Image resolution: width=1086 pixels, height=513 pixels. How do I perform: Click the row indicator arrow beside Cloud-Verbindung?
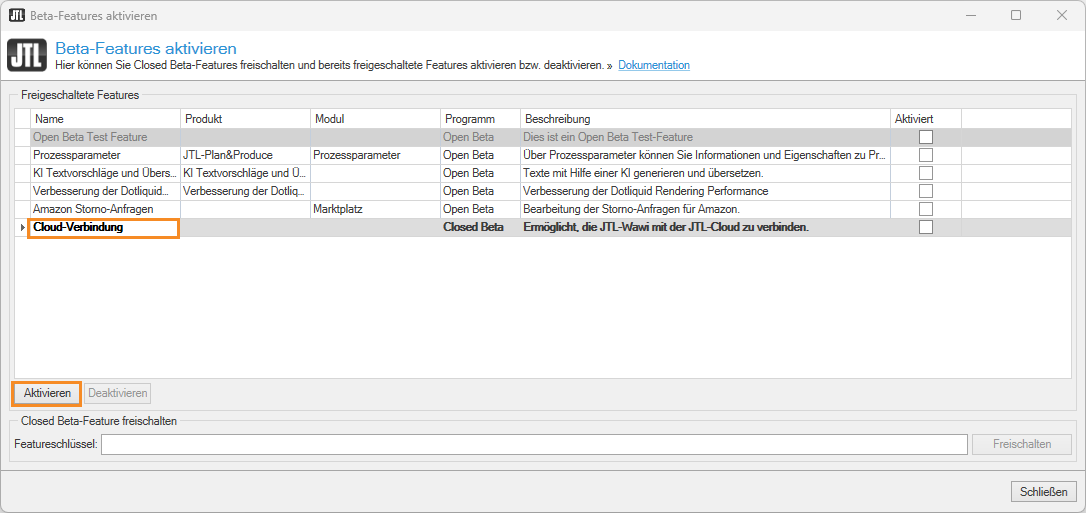pos(22,228)
